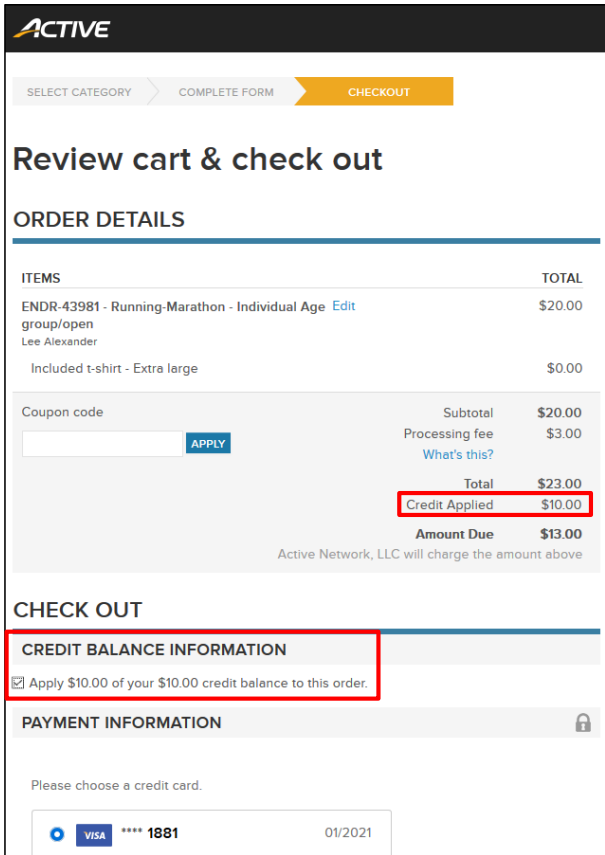Viewport: 605px width, 855px height.
Task: Click the secure payment lock icon
Action: 583,722
